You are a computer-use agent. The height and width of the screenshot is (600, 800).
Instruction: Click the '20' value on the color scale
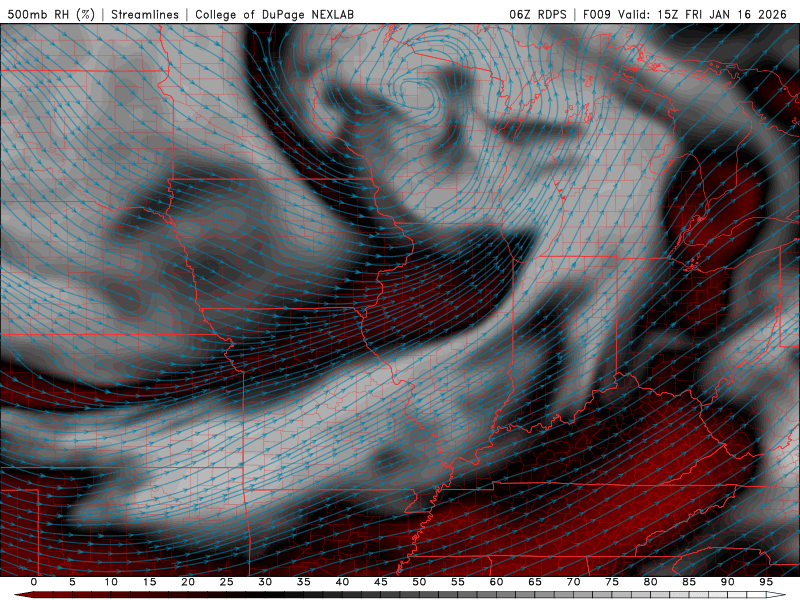tap(188, 582)
